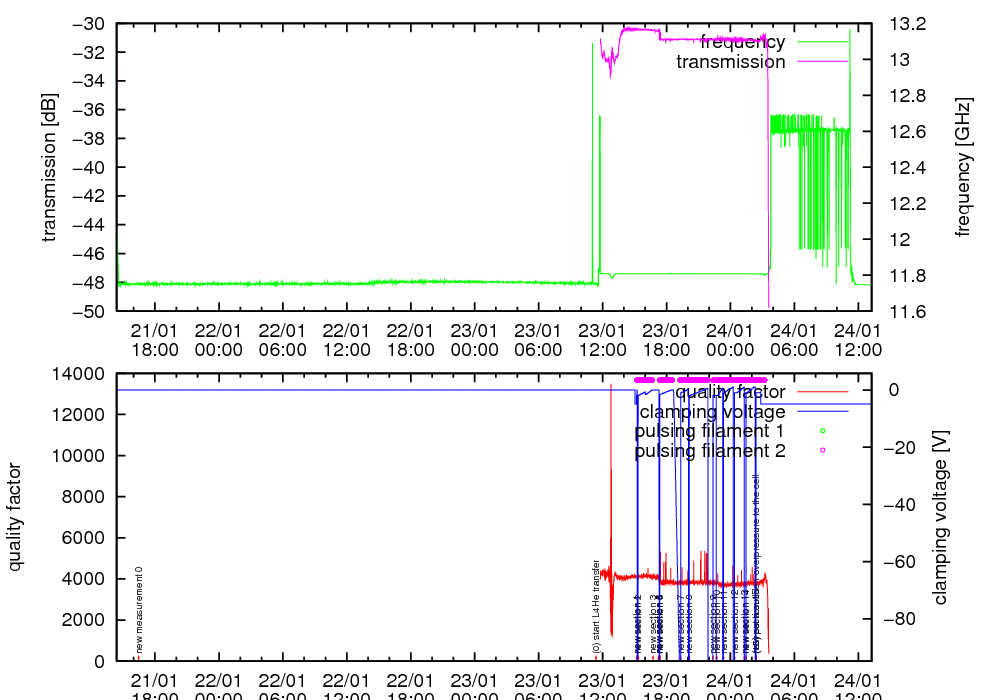This screenshot has height=700, width=1000.
Task: Select the 'transmission' legend label
Action: (x=730, y=62)
